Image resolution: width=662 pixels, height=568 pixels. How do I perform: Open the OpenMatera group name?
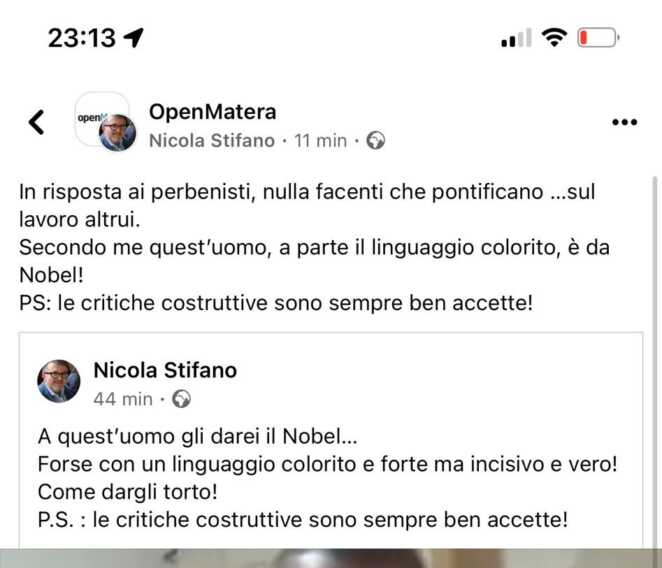212,111
